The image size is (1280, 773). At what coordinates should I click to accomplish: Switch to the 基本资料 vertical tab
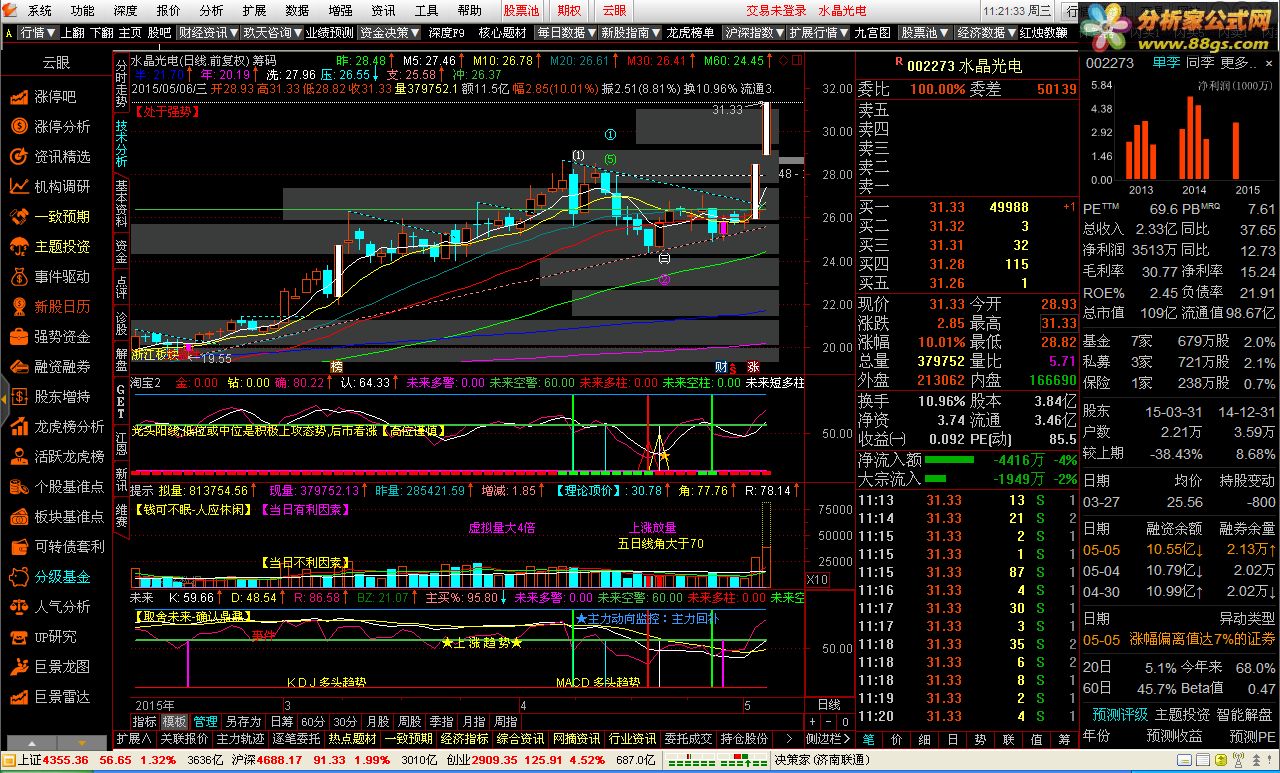click(121, 203)
